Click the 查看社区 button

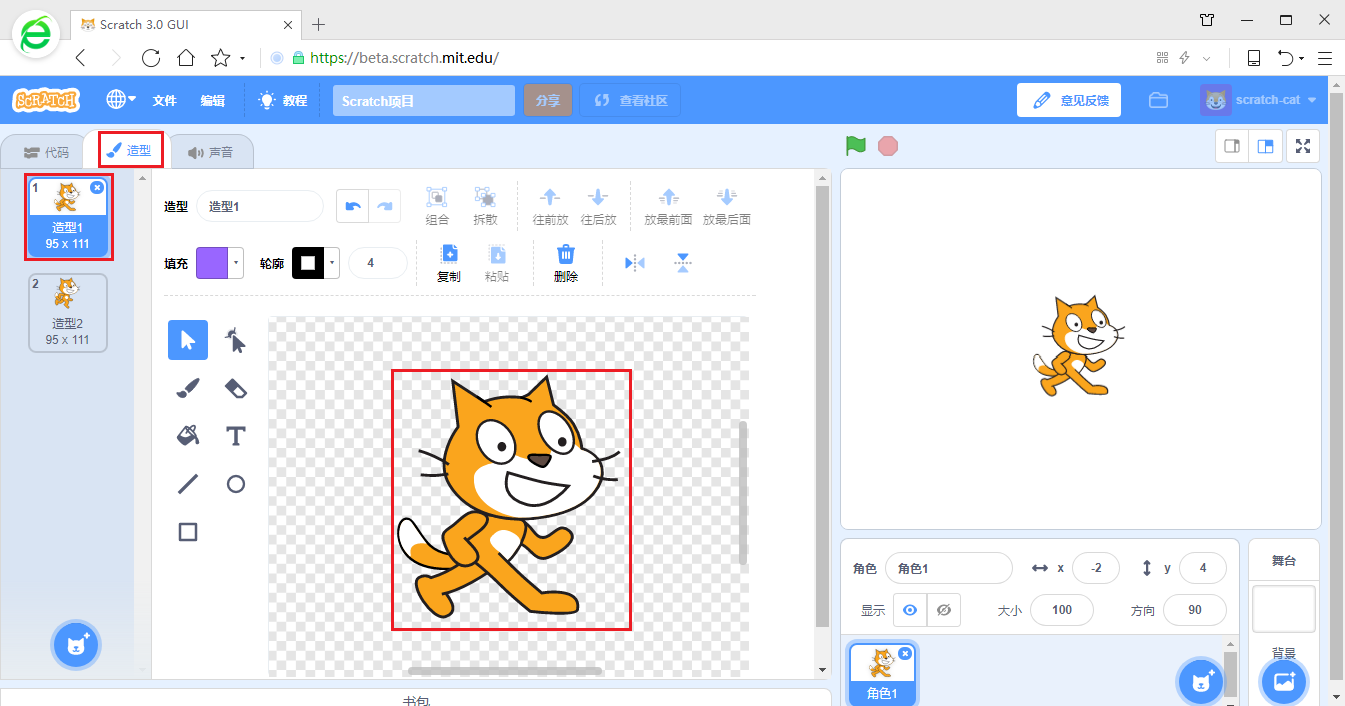[630, 100]
